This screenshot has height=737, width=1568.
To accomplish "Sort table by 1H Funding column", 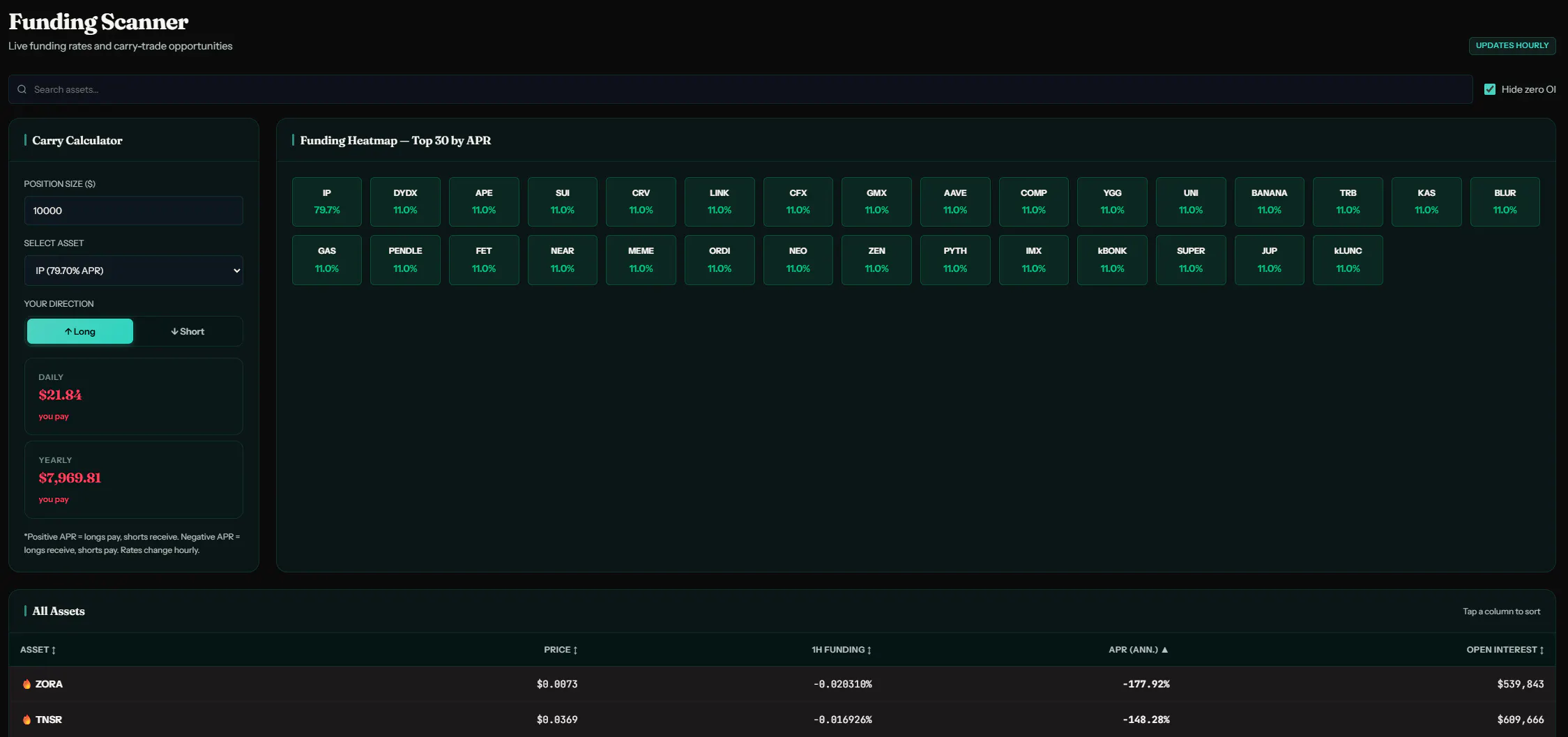I will pos(842,650).
